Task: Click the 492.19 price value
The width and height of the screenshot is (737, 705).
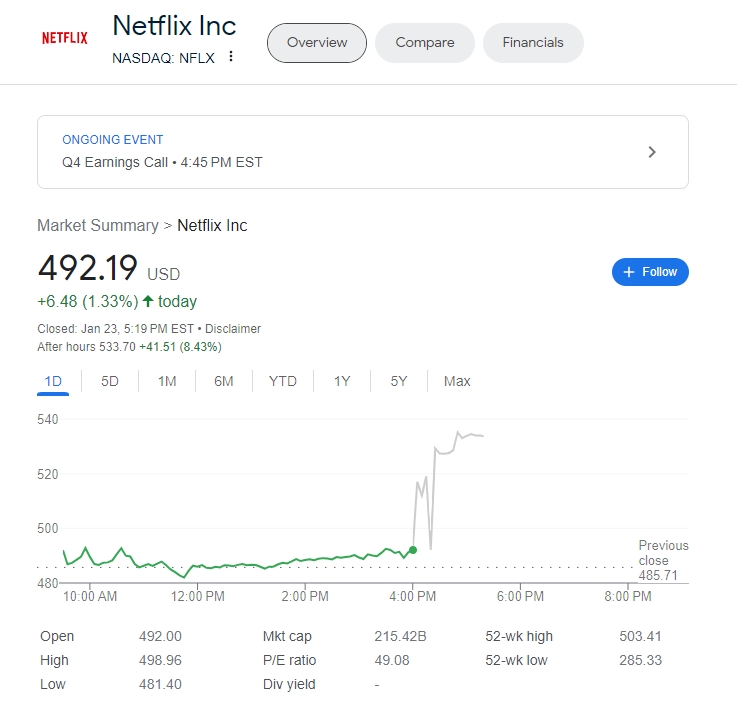Action: [88, 268]
